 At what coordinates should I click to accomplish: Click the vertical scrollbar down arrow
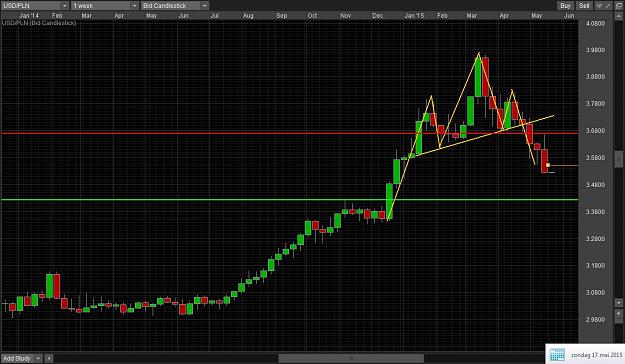click(x=619, y=303)
